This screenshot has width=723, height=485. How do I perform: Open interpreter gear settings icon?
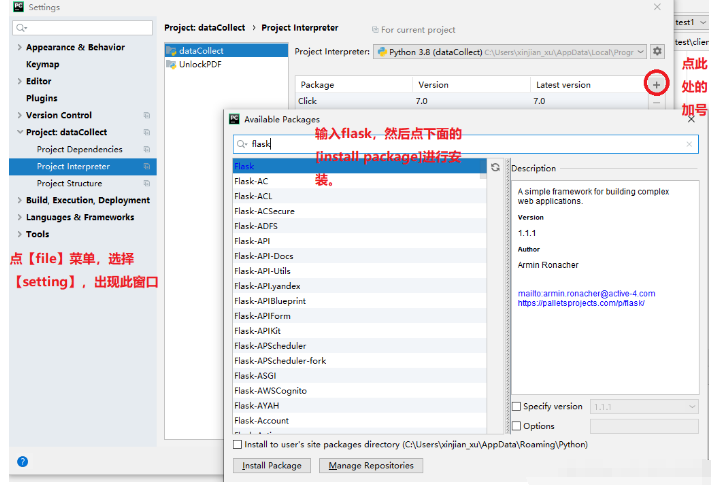[x=657, y=51]
